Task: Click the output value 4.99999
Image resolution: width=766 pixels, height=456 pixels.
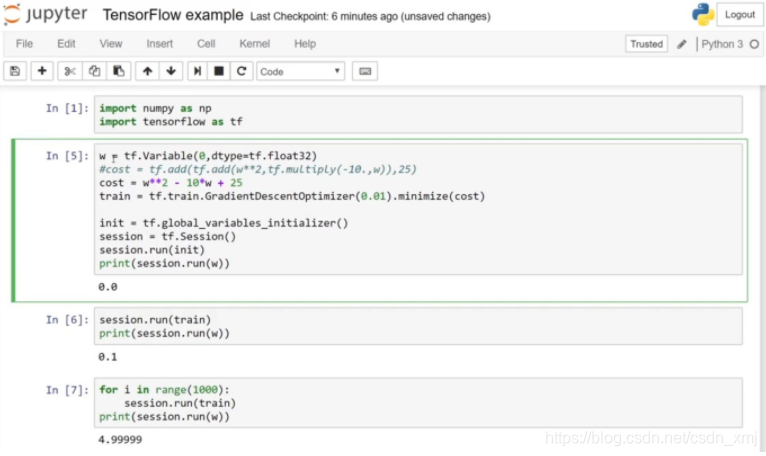Action: click(120, 439)
